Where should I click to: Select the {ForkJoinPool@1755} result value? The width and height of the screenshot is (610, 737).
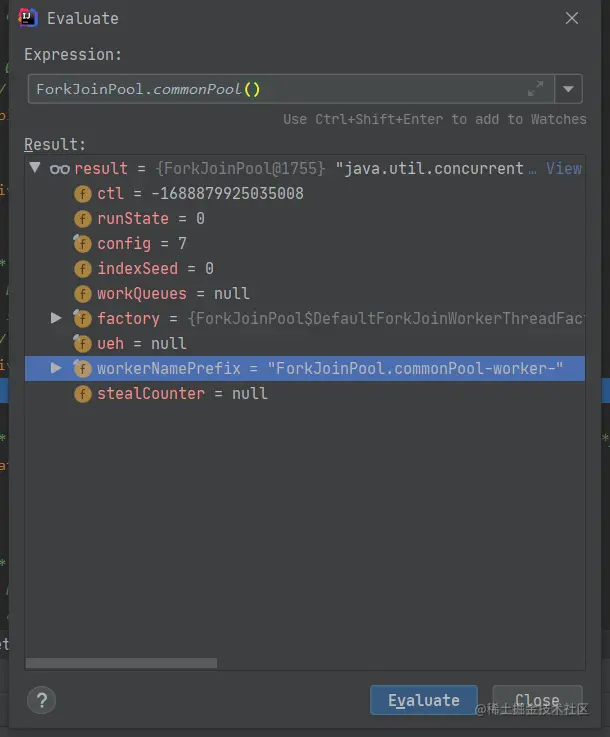click(240, 168)
